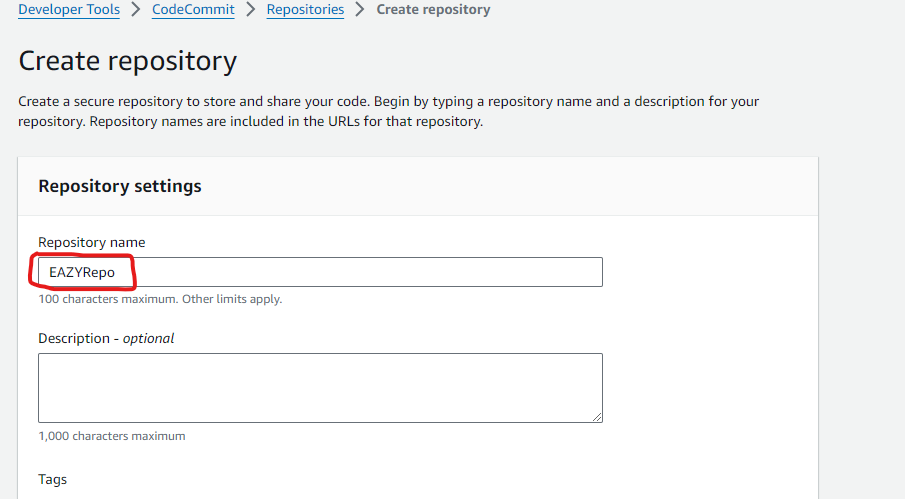
Task: Select the Create repository breadcrumb item
Action: (x=433, y=10)
